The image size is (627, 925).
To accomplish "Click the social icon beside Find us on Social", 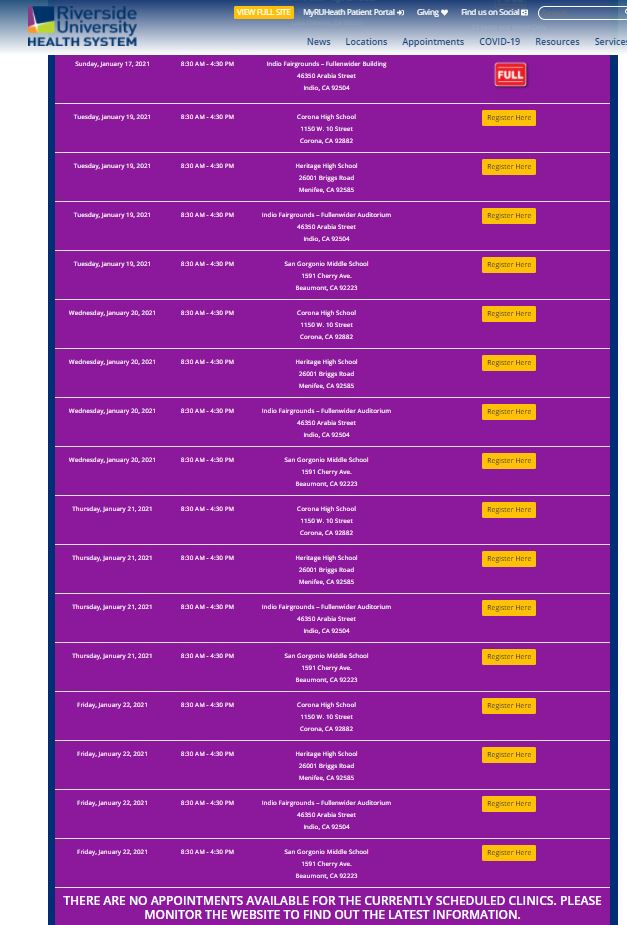I will 524,13.
